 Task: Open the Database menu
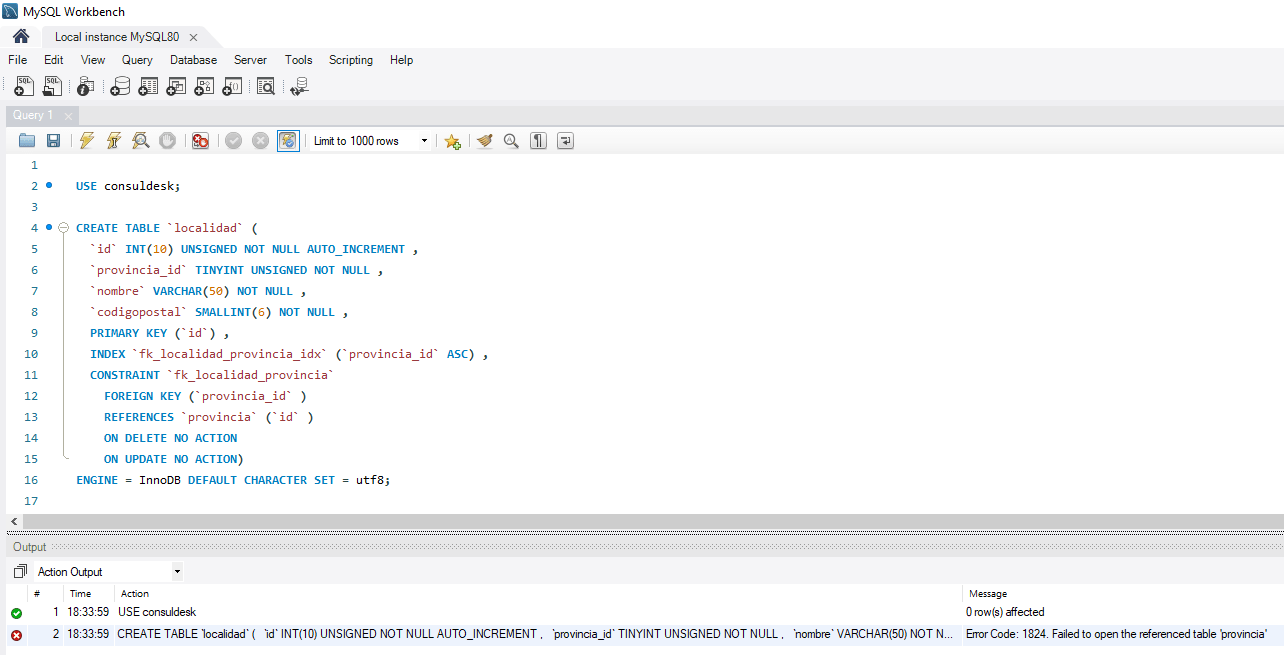pos(193,60)
